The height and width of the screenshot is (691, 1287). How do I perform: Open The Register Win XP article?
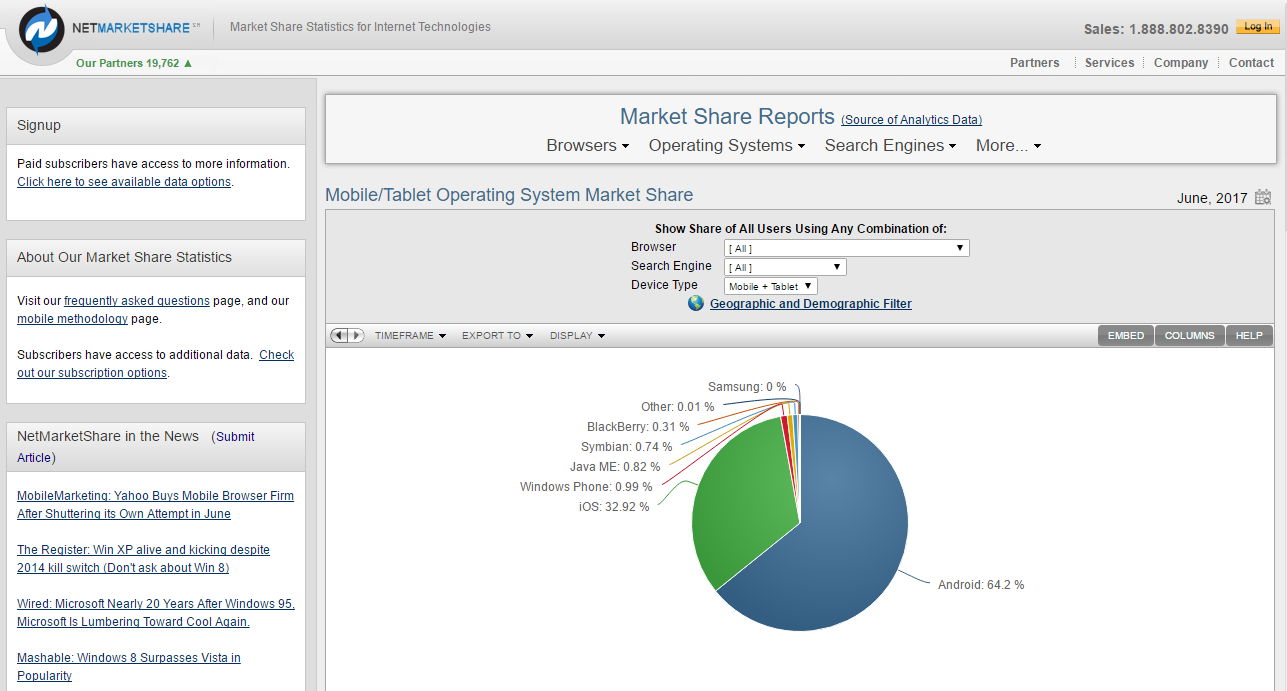(143, 559)
